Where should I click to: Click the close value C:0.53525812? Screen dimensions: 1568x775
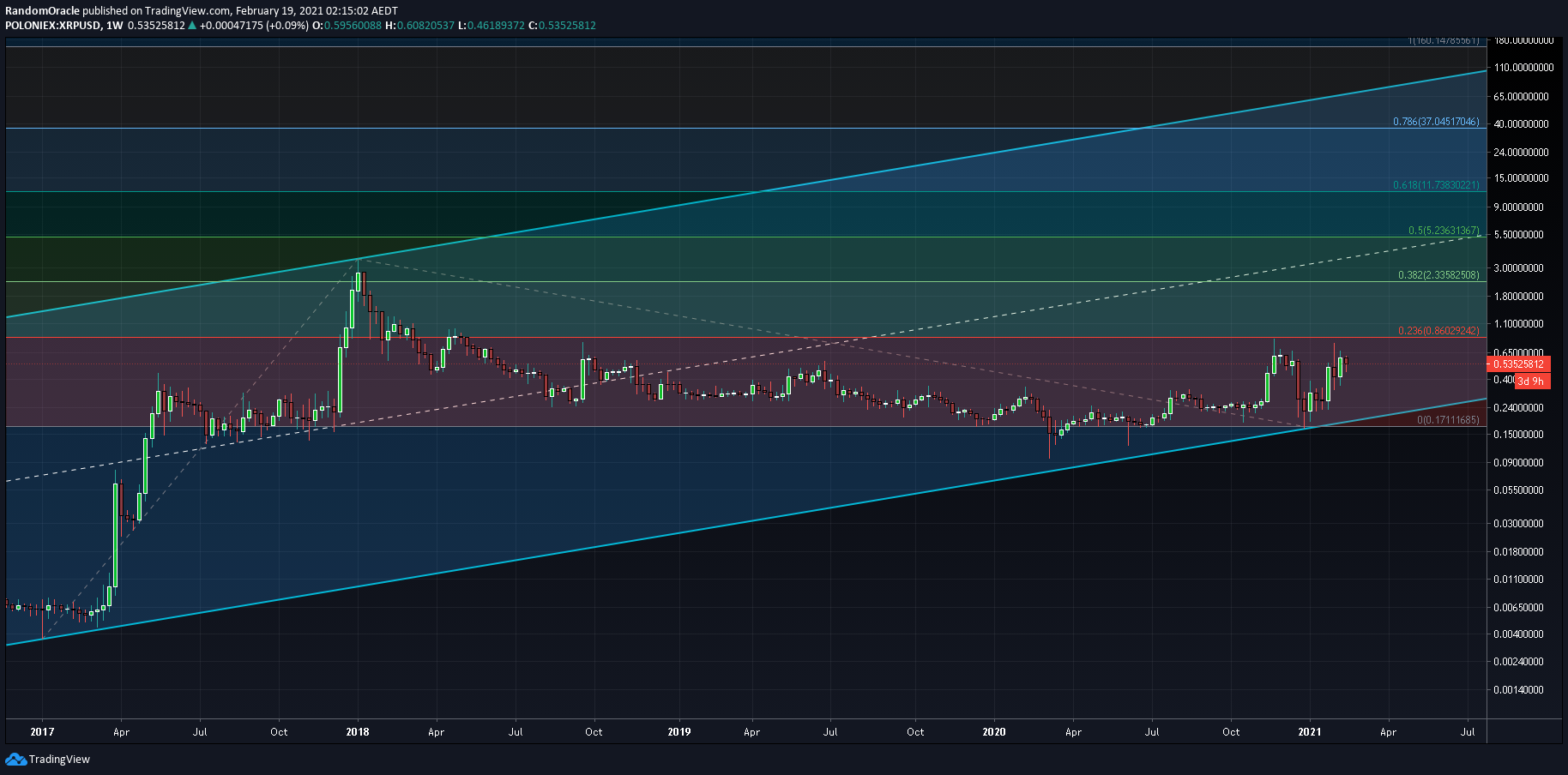pos(562,26)
